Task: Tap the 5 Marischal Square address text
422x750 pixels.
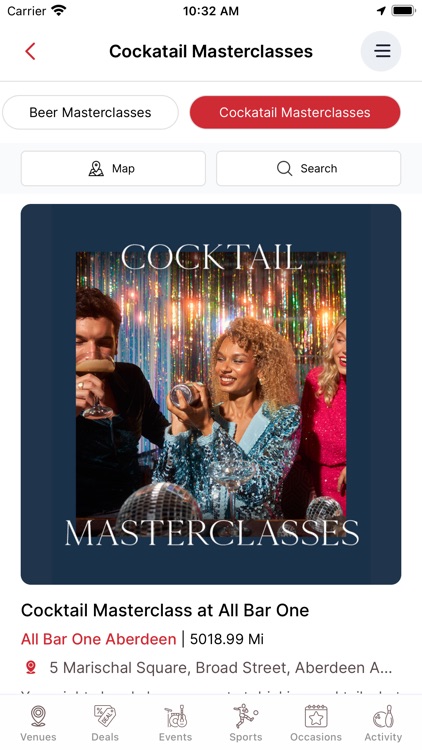Action: (221, 667)
